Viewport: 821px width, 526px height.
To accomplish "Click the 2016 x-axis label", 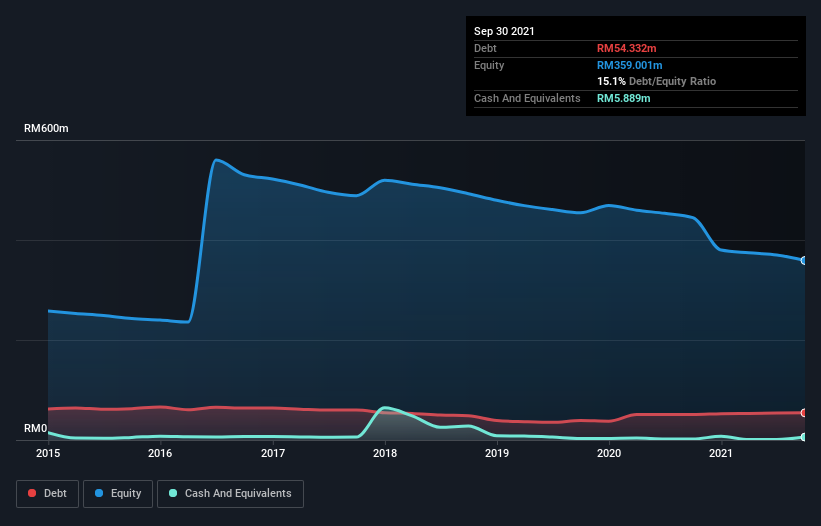I will (160, 453).
